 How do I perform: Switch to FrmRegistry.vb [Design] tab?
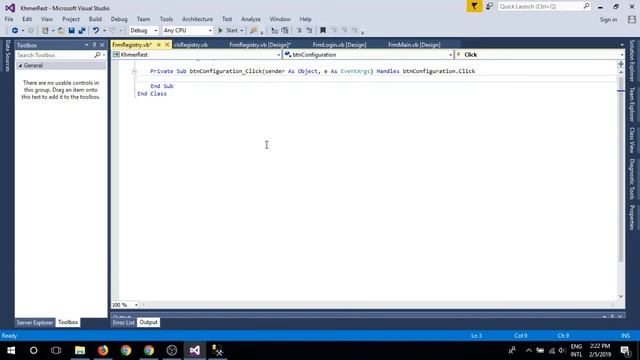(x=260, y=45)
